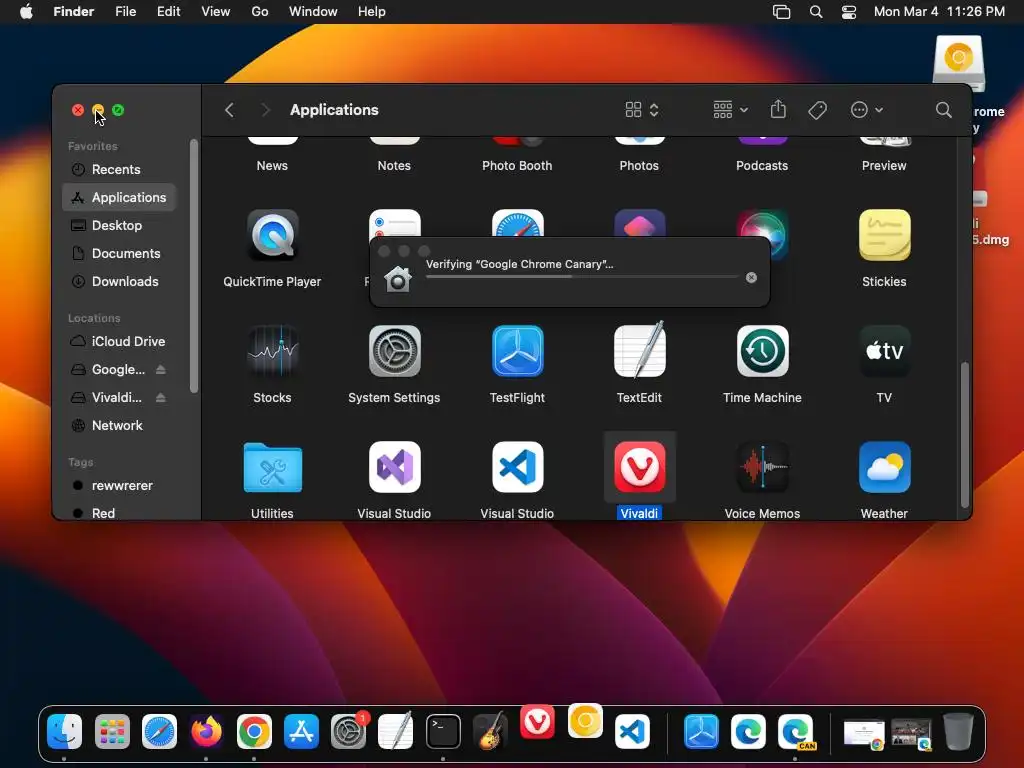Eject the Vivaldi disk in sidebar
The width and height of the screenshot is (1024, 768).
[161, 397]
